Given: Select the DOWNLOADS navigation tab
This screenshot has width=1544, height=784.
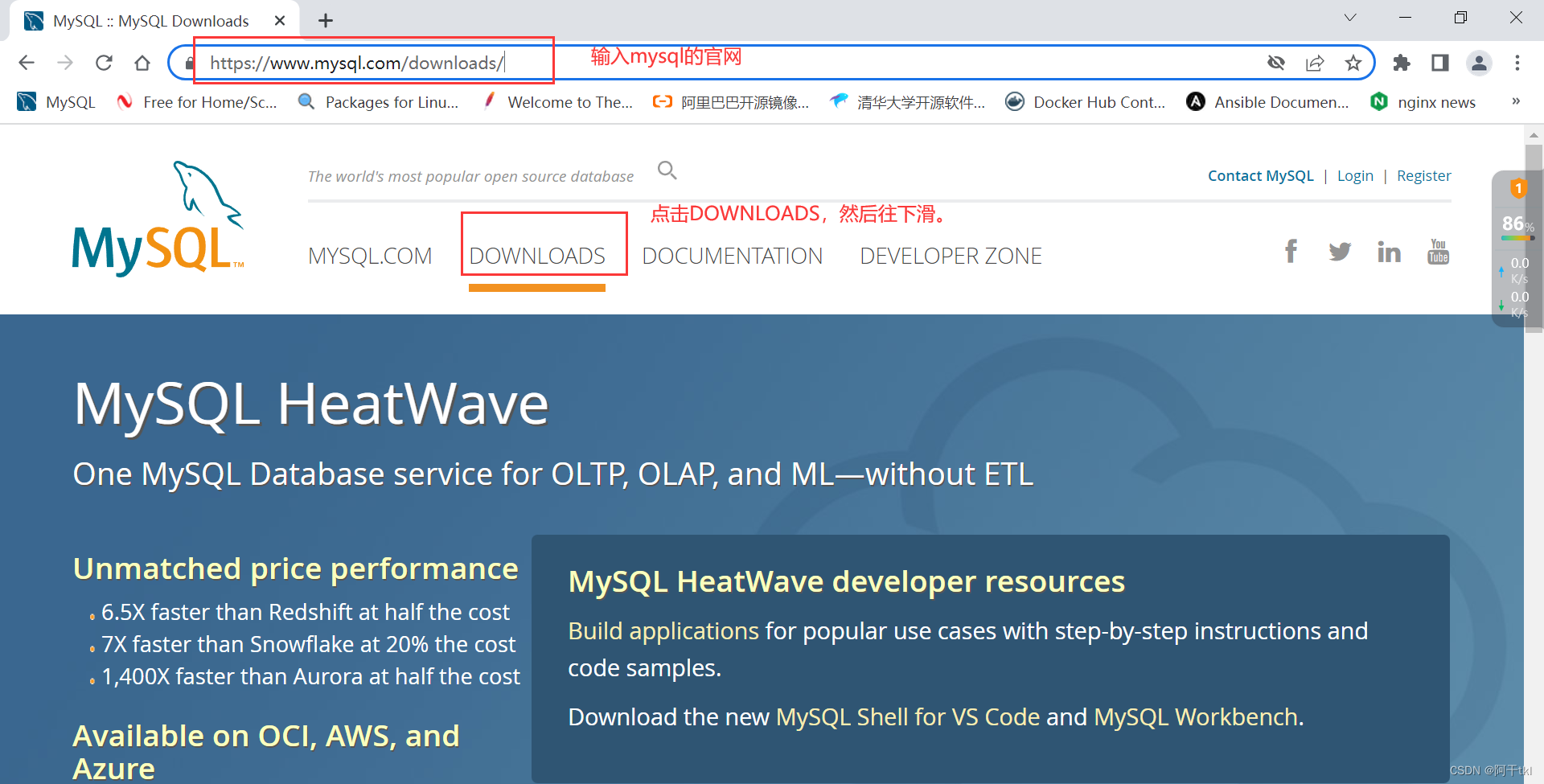Looking at the screenshot, I should (x=537, y=256).
